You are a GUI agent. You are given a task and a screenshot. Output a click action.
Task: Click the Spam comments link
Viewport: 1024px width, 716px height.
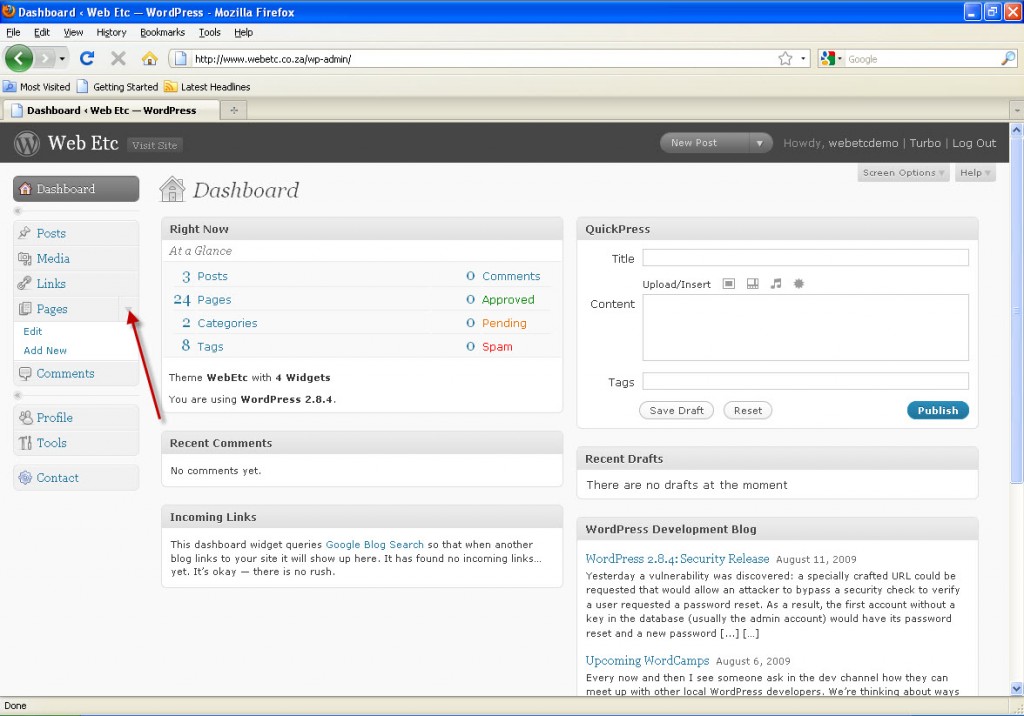tap(497, 346)
